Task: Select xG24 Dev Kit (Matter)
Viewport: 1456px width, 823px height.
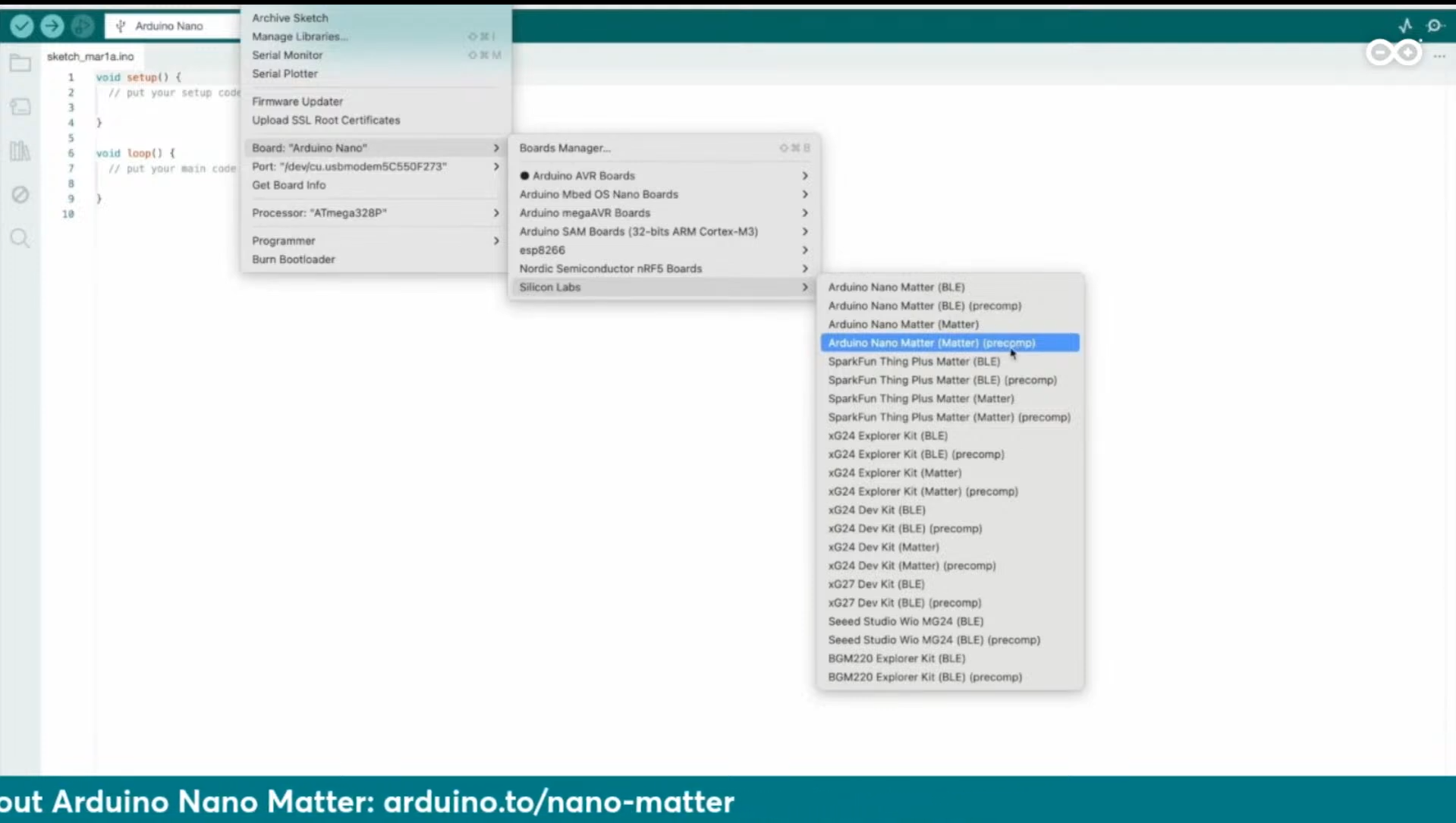Action: tap(950, 547)
